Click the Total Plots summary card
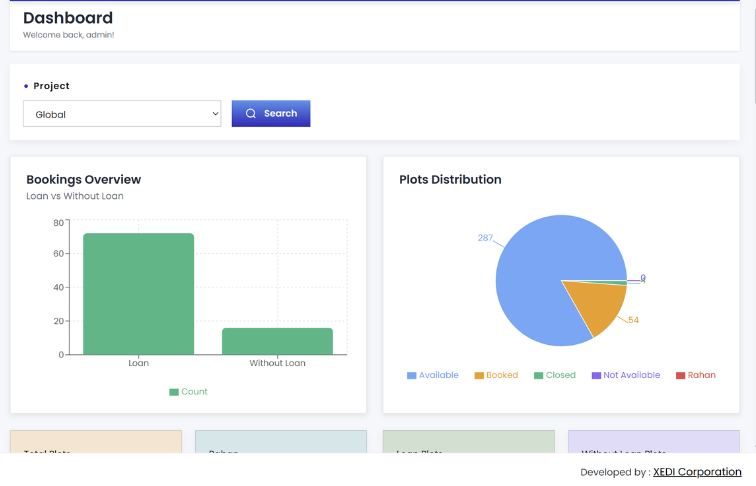 (x=96, y=442)
